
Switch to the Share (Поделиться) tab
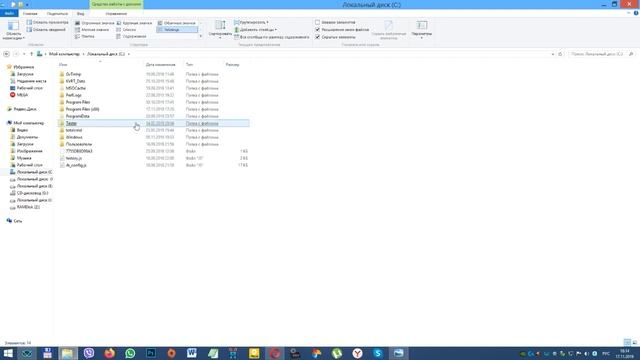pyautogui.click(x=57, y=13)
